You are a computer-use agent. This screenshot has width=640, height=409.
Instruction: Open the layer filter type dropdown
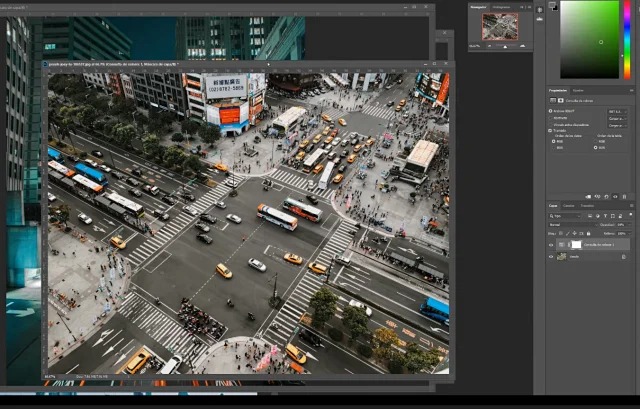point(565,215)
